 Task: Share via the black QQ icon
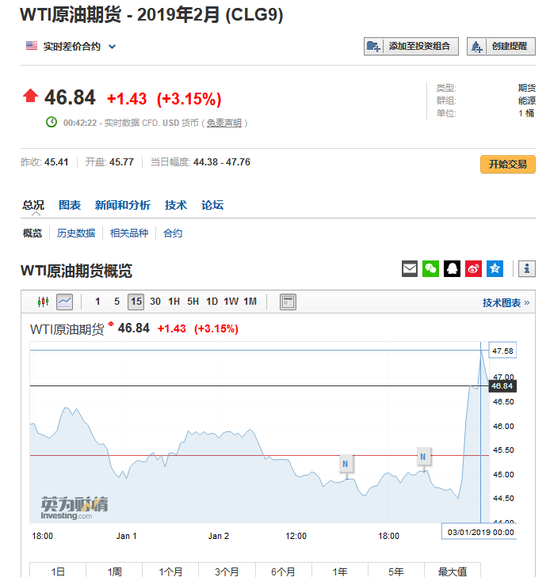452,269
